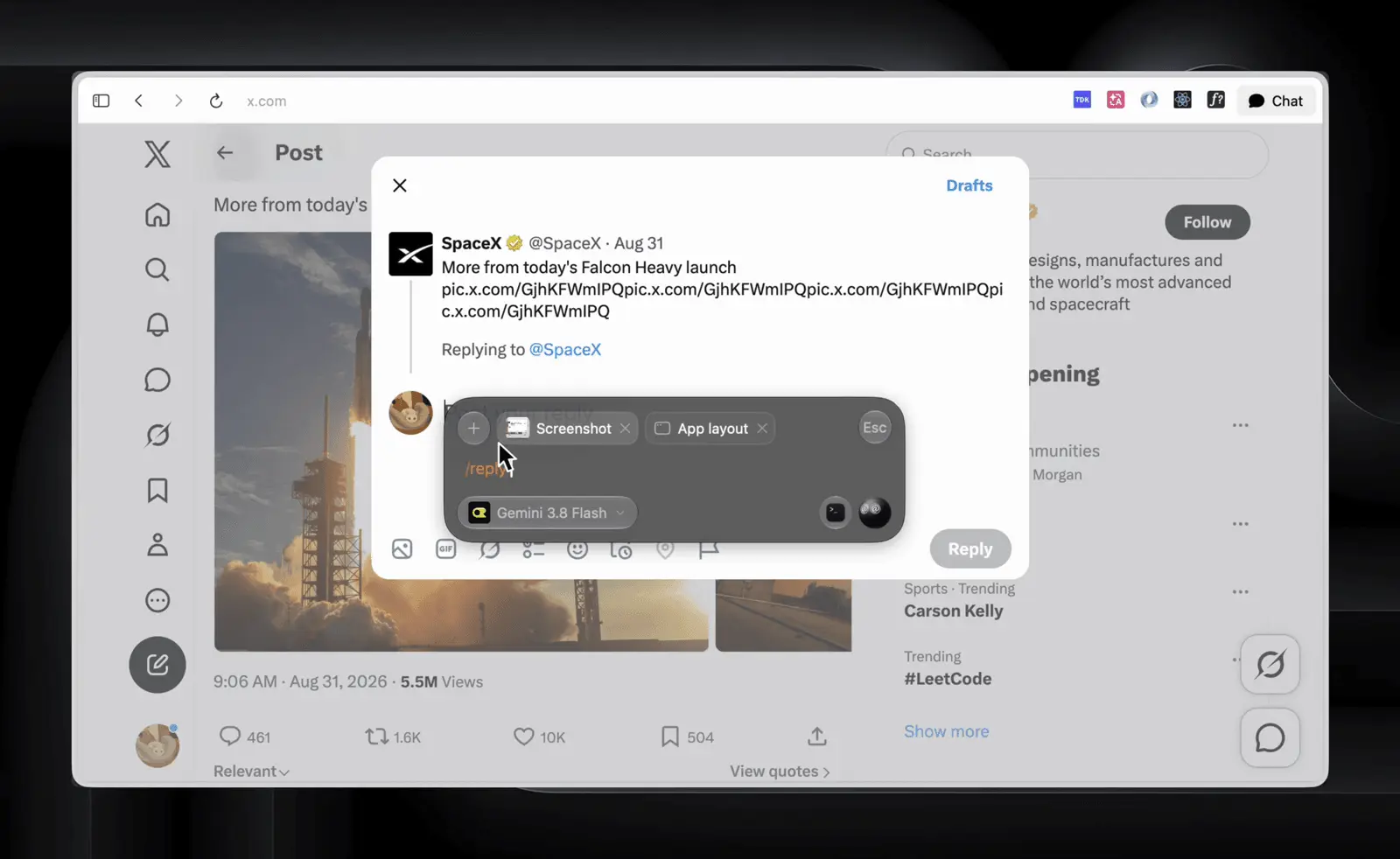The image size is (1400, 859).
Task: Click Show more under trends
Action: click(x=947, y=731)
